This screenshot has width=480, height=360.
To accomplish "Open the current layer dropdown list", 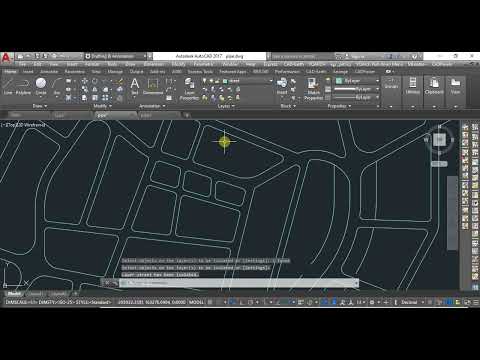I will point(247,81).
